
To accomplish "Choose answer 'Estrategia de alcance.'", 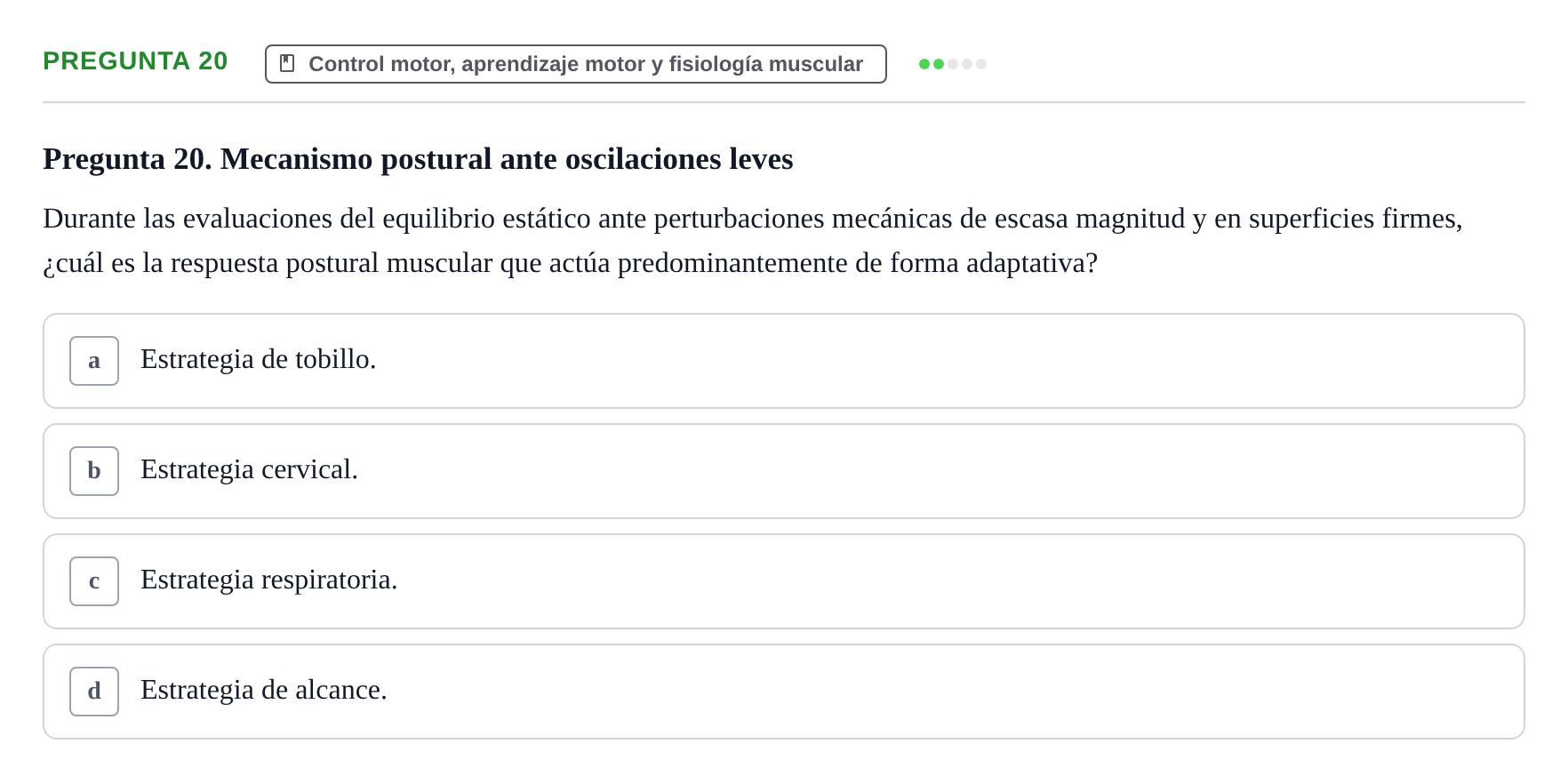I will click(x=784, y=692).
